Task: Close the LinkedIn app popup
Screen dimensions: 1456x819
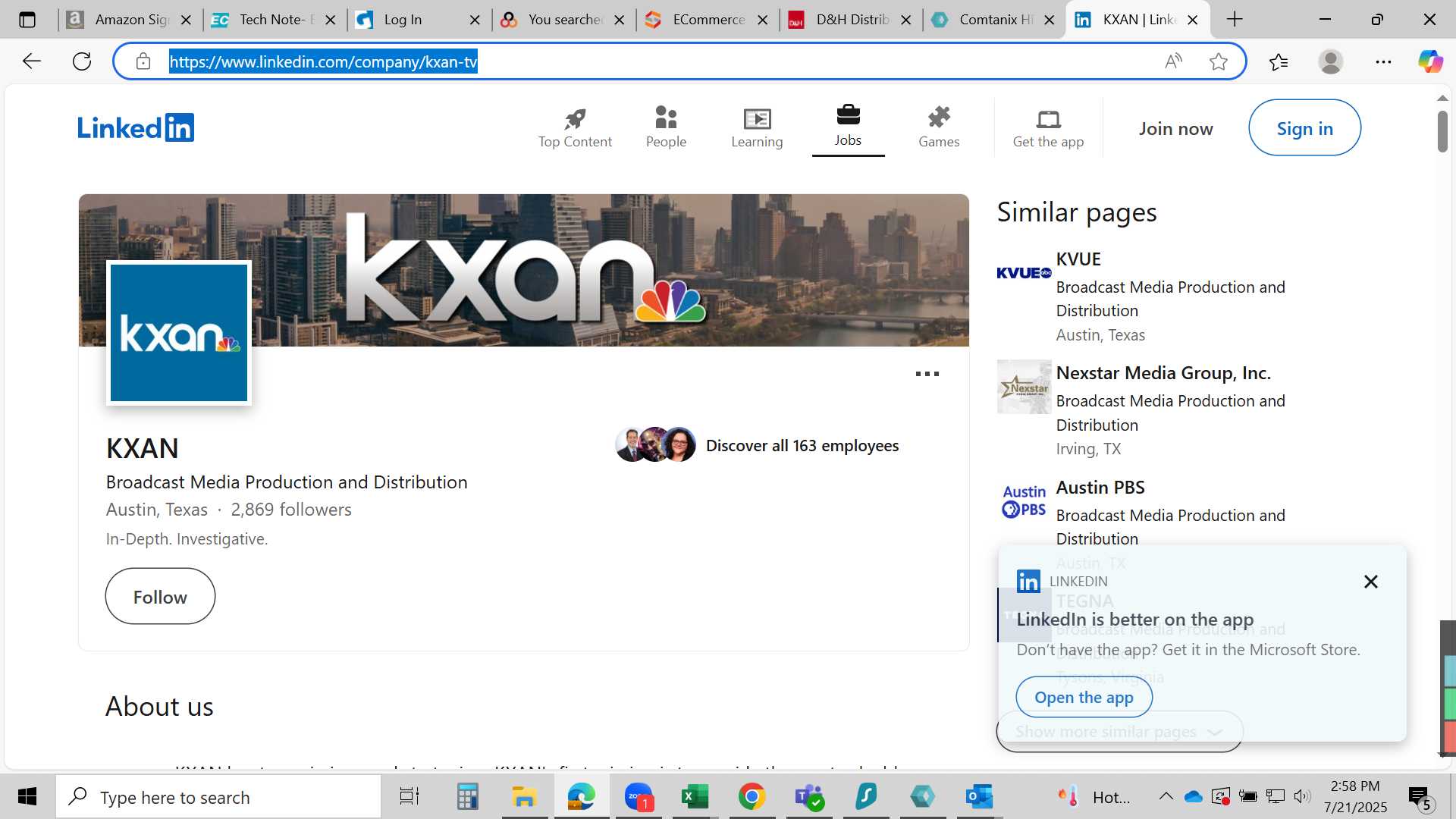Action: [x=1370, y=582]
